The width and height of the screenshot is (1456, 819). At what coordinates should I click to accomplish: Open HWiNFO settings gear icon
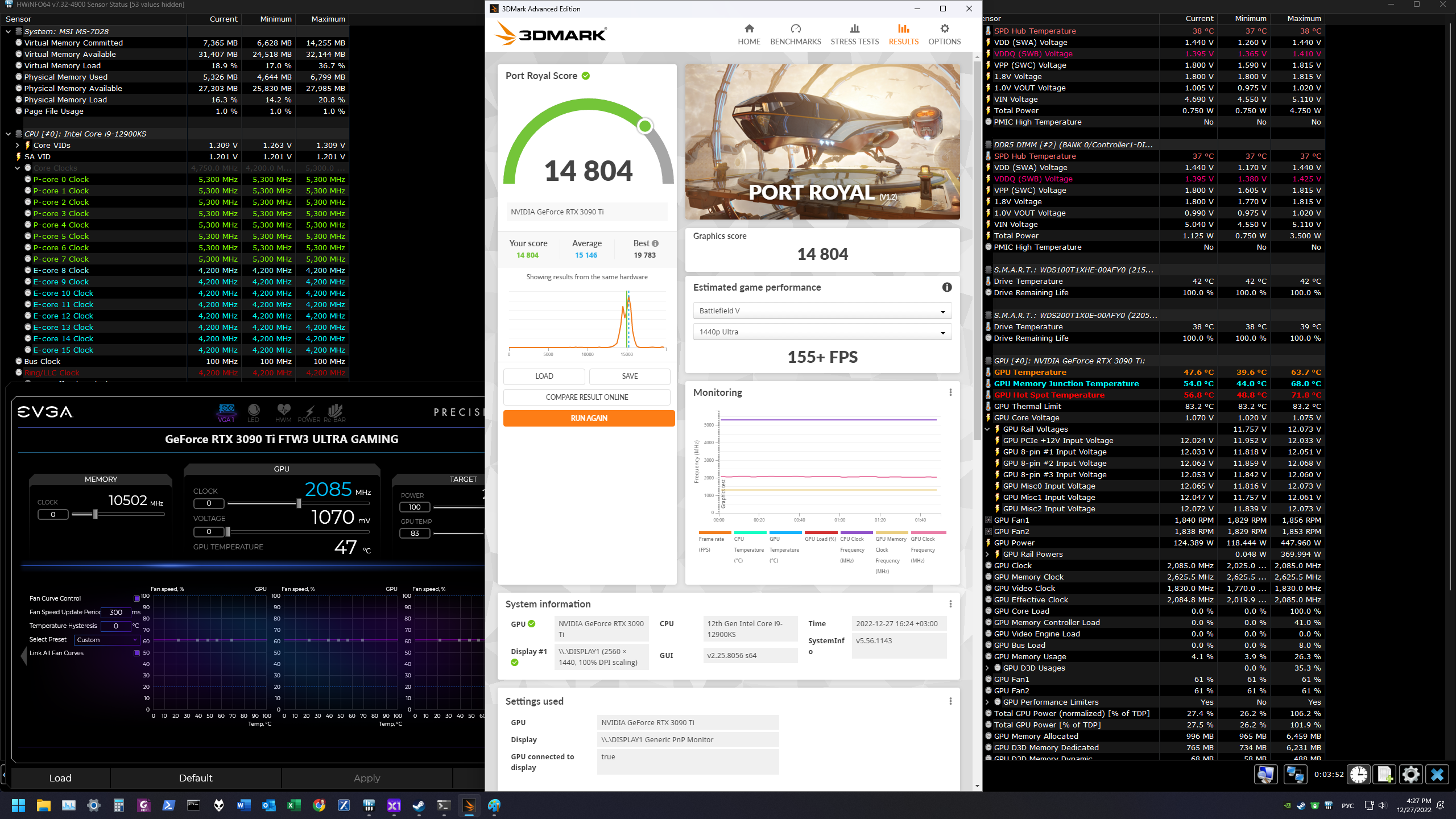[x=1411, y=775]
